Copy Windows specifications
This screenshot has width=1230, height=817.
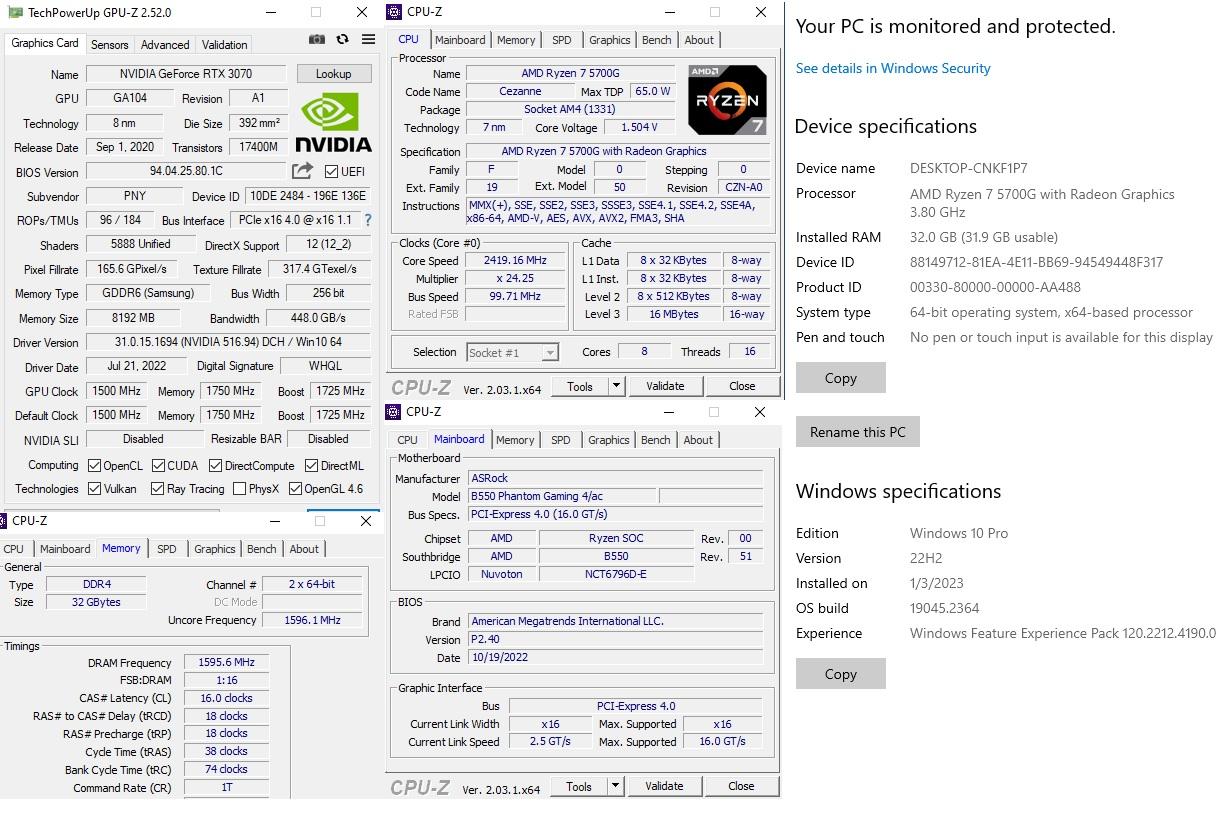841,674
